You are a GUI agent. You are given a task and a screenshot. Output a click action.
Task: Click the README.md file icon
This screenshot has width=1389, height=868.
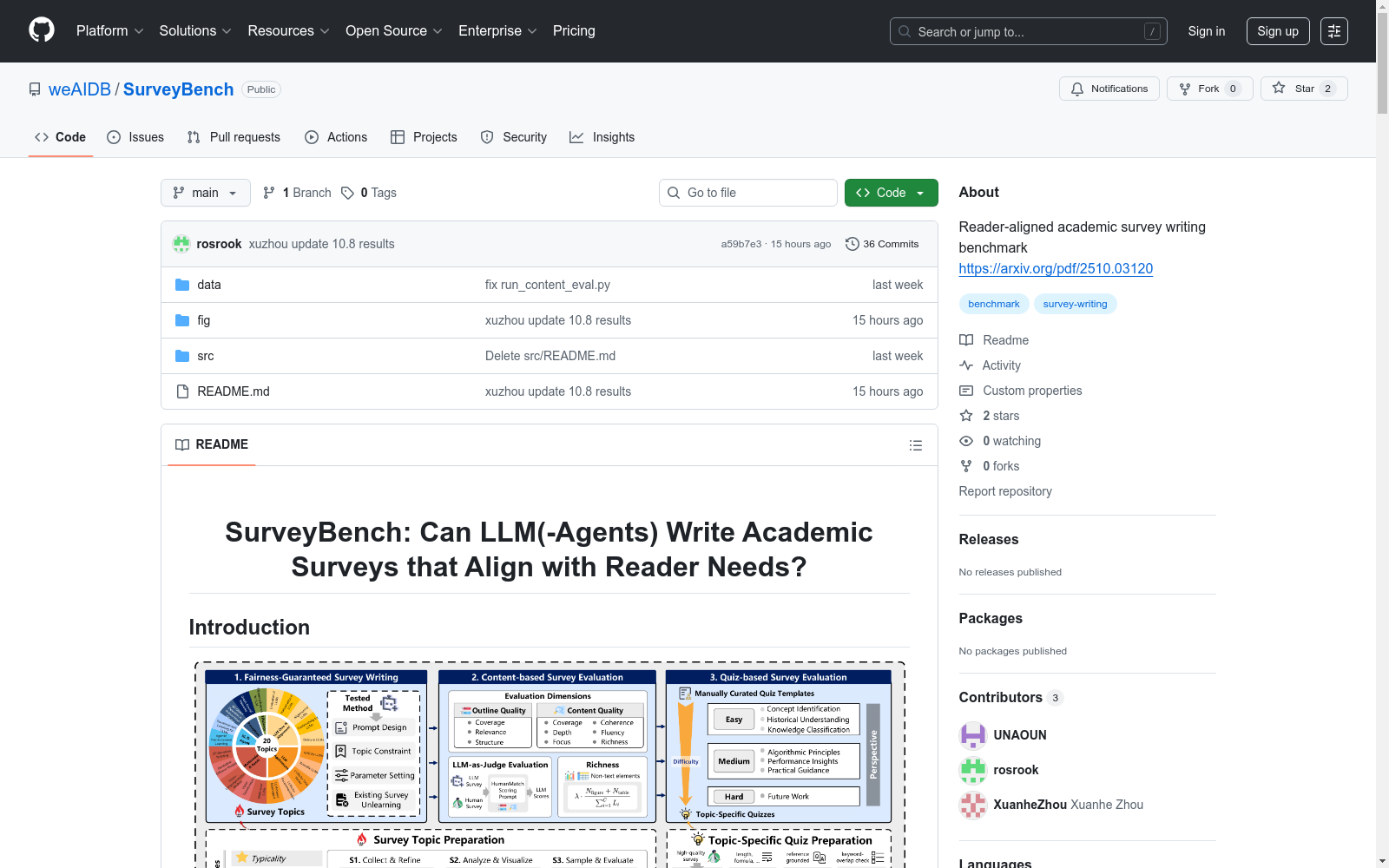coord(182,391)
